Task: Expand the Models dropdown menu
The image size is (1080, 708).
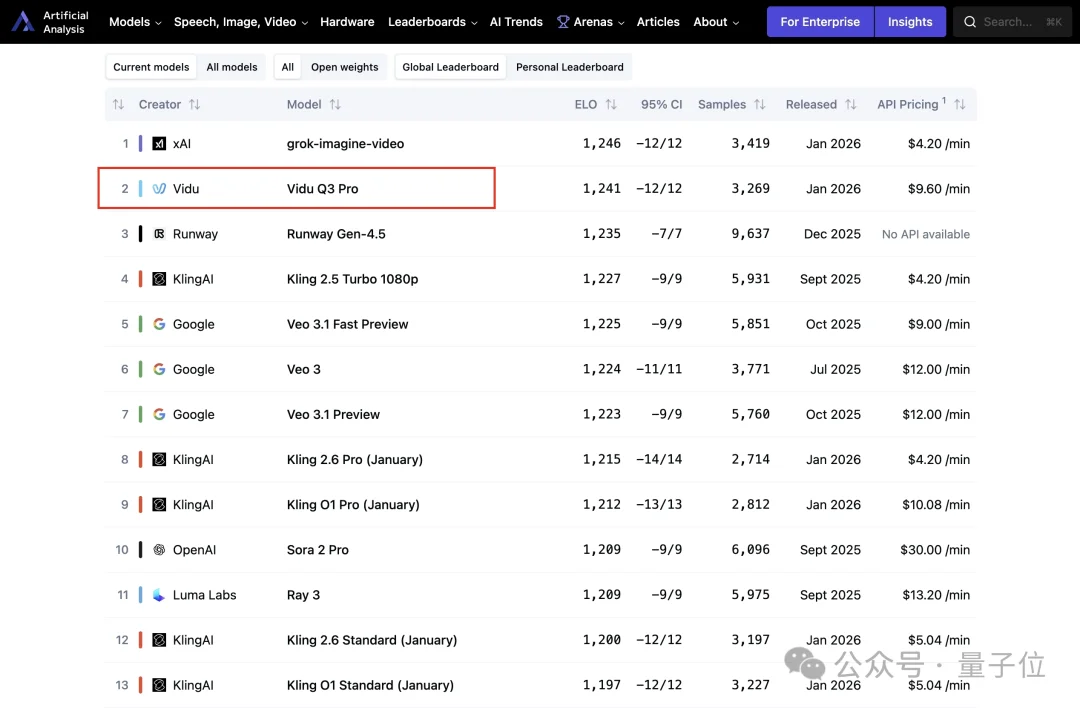Action: pyautogui.click(x=135, y=22)
